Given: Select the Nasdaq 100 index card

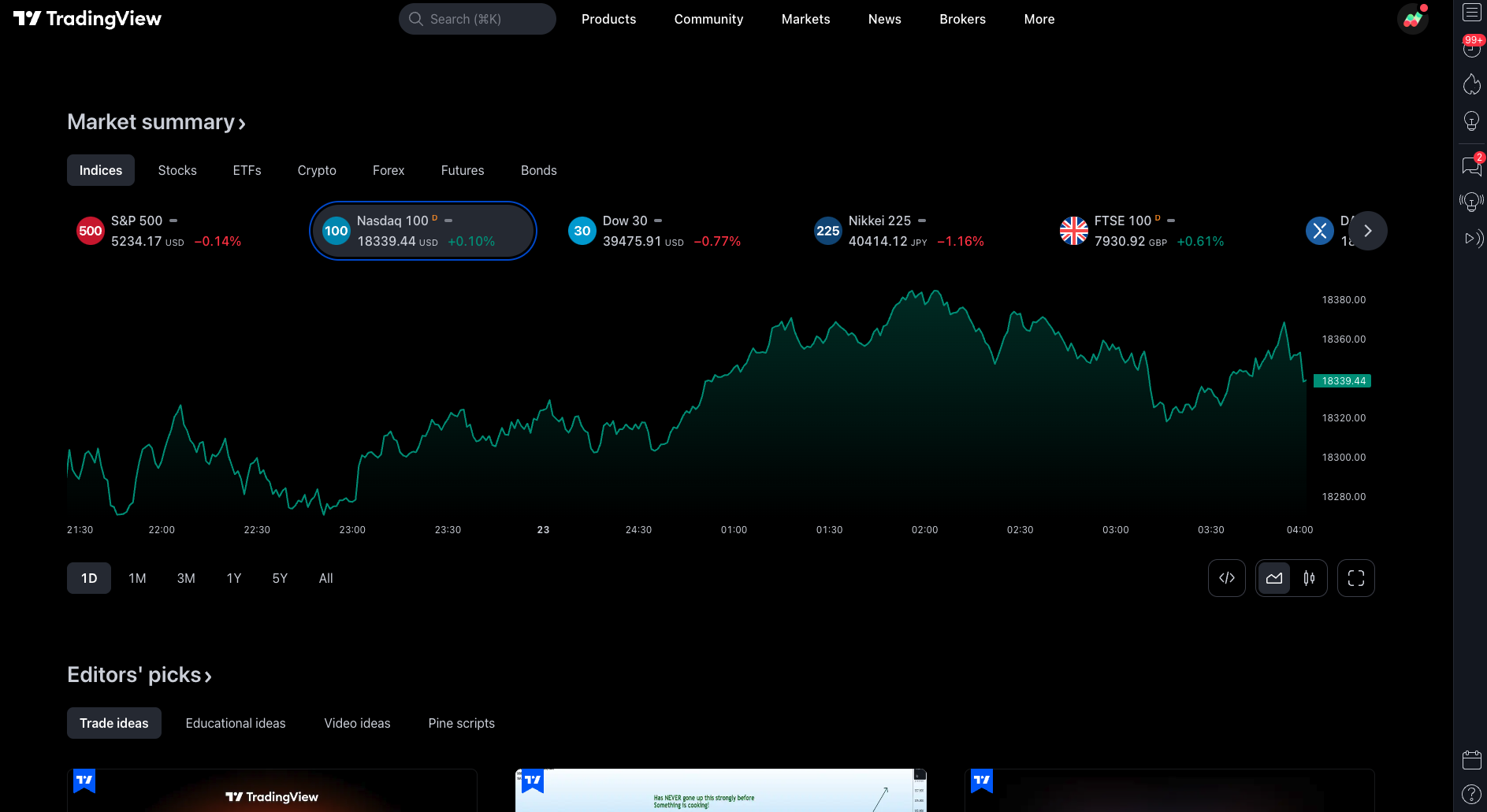Looking at the screenshot, I should pyautogui.click(x=423, y=231).
